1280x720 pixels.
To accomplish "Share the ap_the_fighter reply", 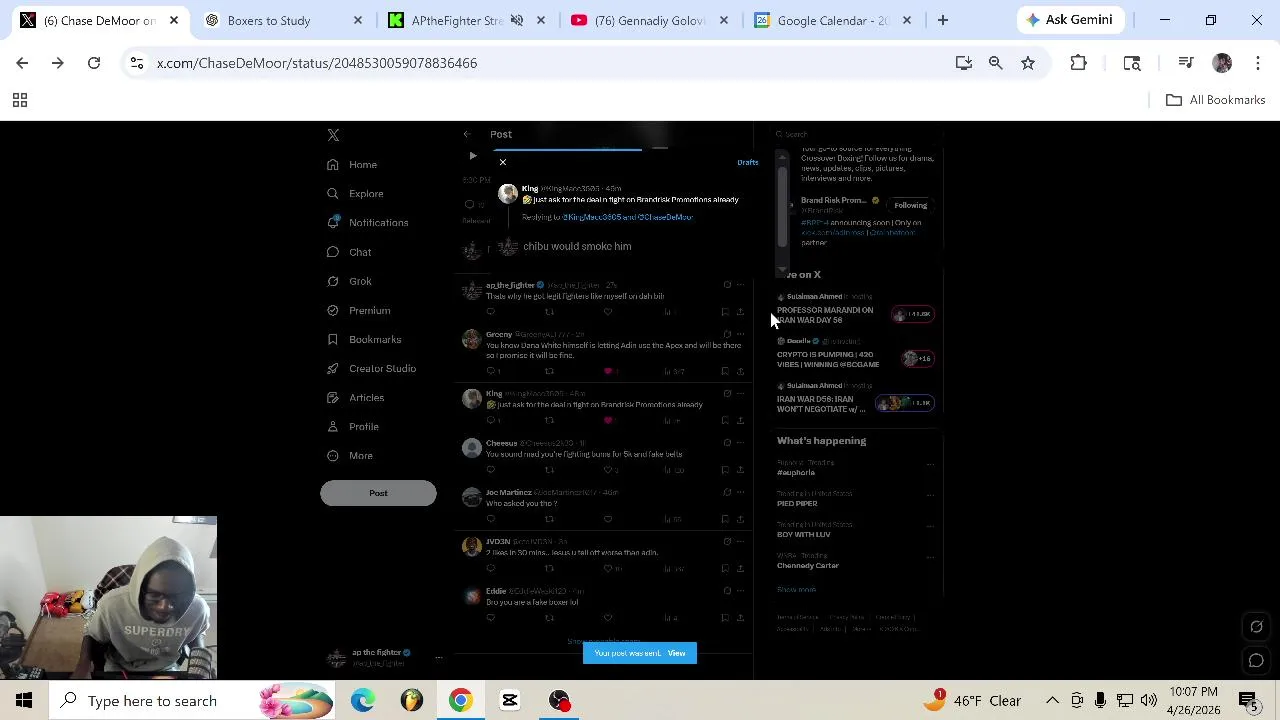I will pos(740,312).
